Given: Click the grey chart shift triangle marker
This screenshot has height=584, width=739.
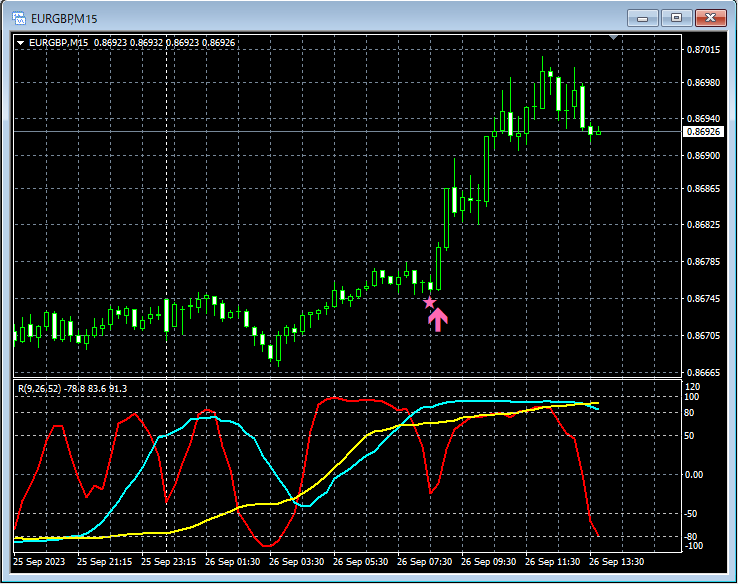Looking at the screenshot, I should 614,37.
